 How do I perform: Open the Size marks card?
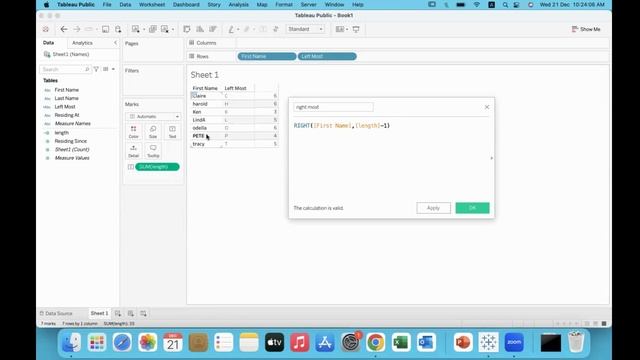(x=153, y=132)
